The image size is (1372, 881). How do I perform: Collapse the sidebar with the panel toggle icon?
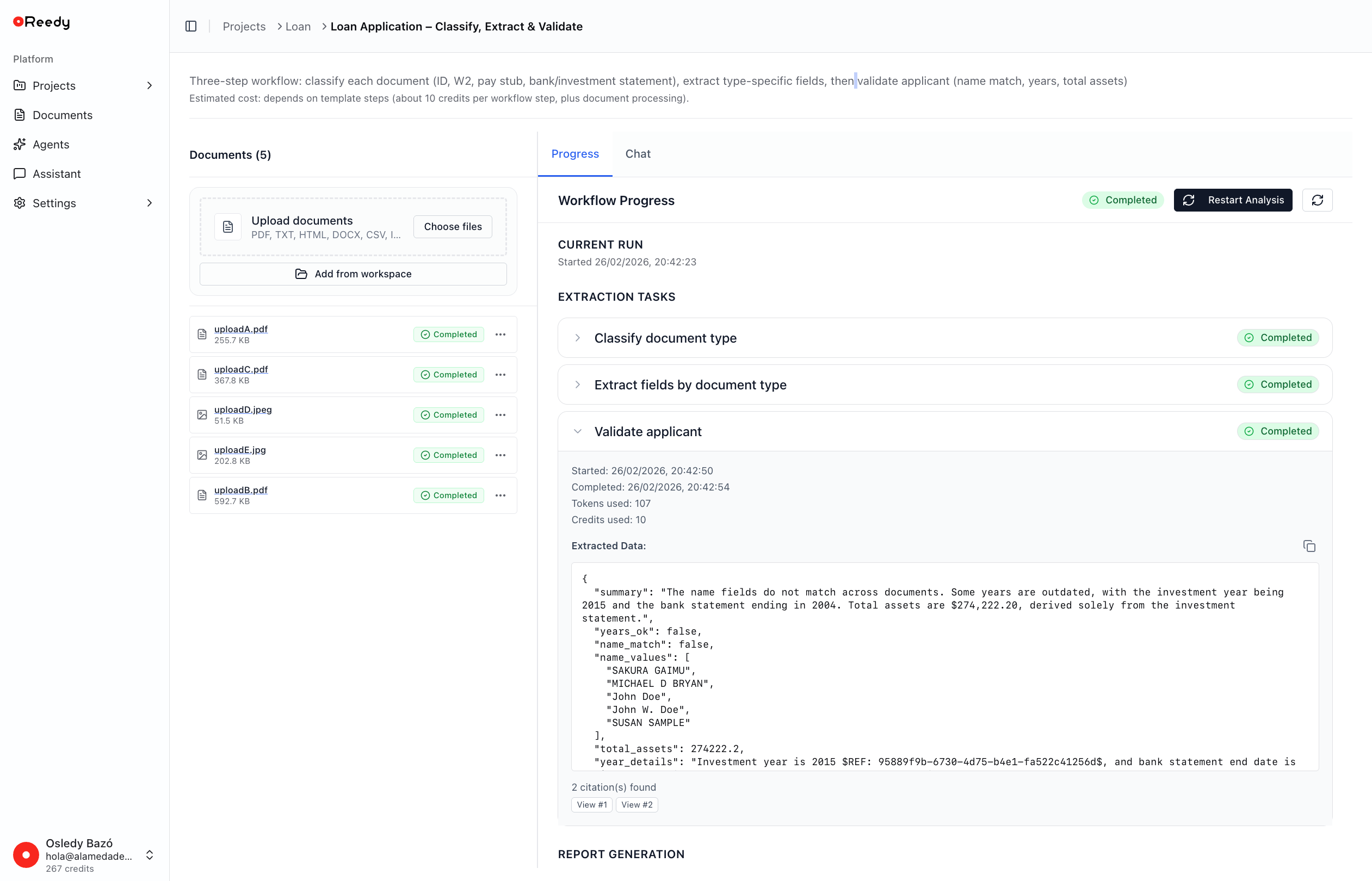tap(190, 26)
